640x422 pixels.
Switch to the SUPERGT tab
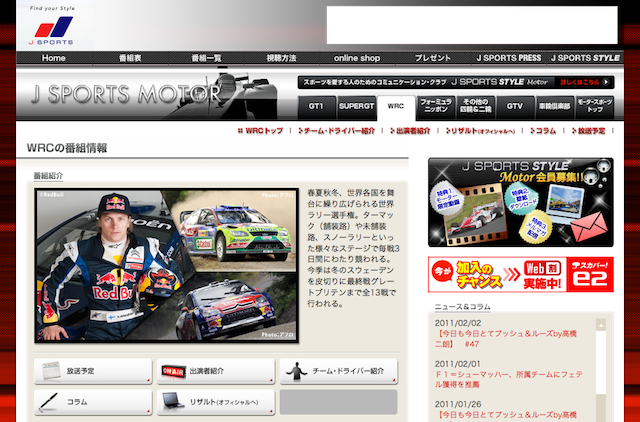point(355,105)
